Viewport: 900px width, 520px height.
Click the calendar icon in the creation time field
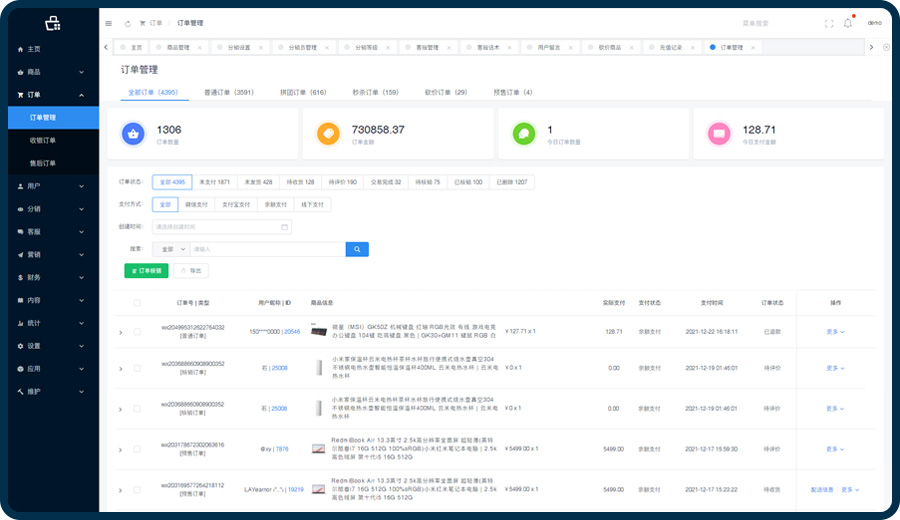(284, 227)
